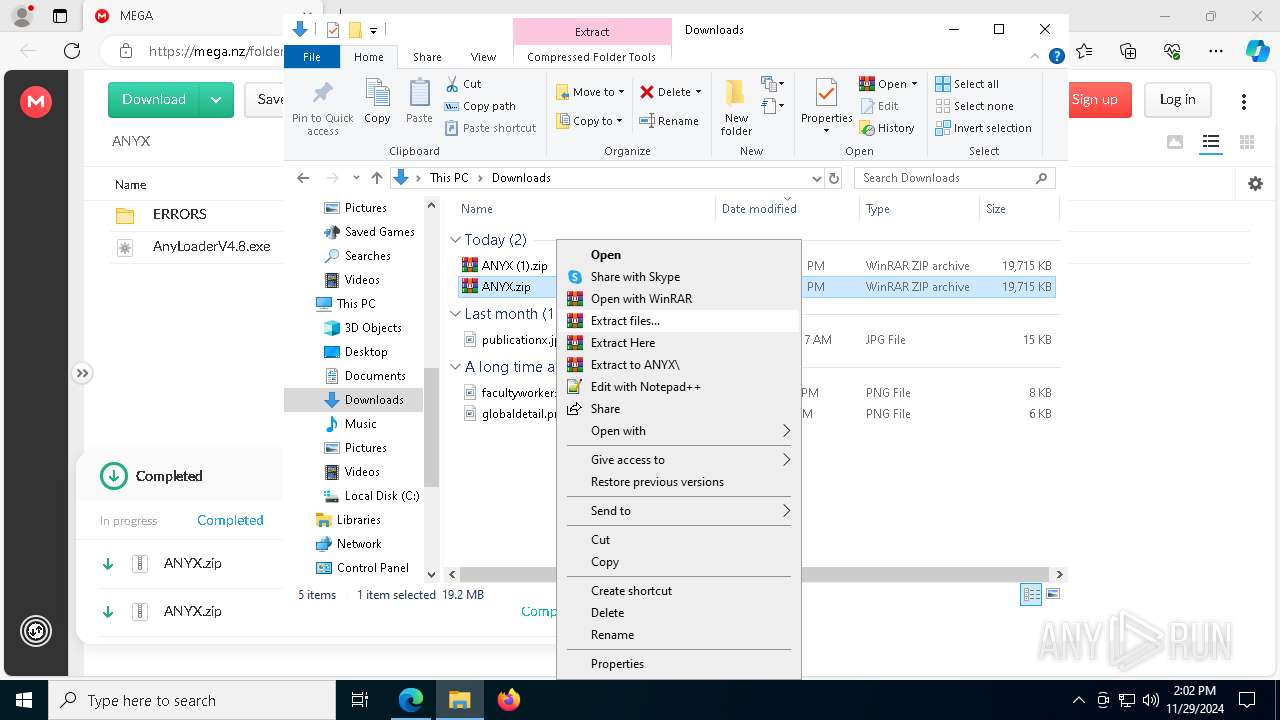This screenshot has height=720, width=1280.
Task: Open Microsoft Edge from the taskbar
Action: (411, 700)
